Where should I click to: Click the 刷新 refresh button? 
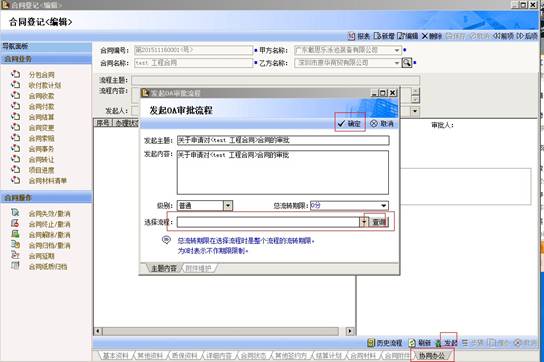pyautogui.click(x=420, y=343)
